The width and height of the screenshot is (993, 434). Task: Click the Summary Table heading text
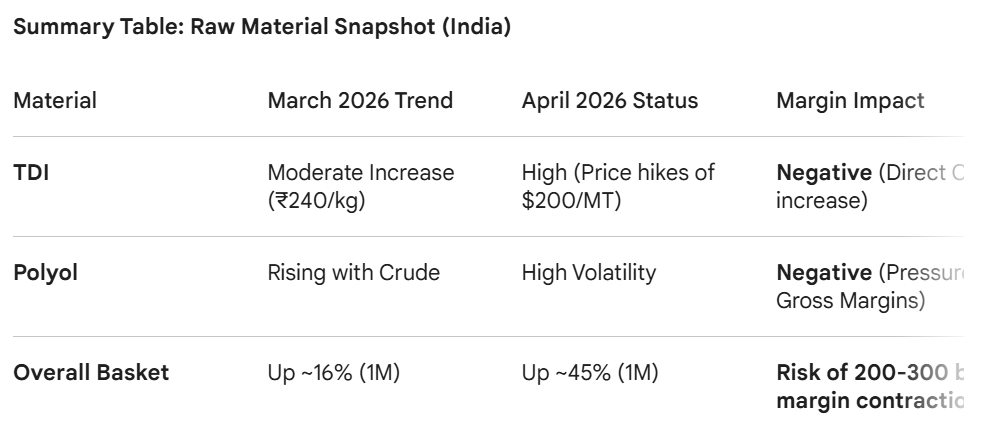point(262,27)
